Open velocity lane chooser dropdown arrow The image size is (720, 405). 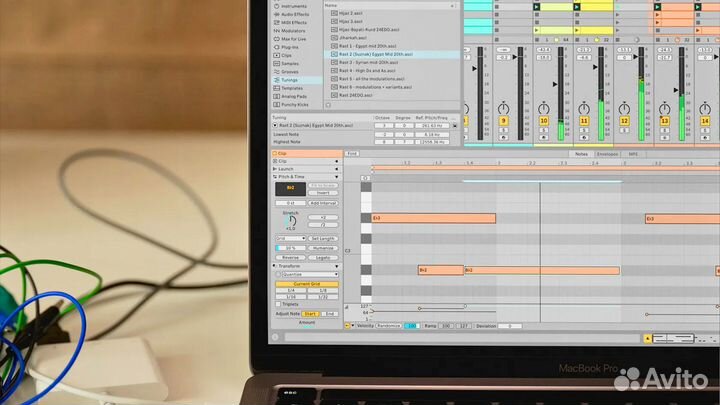tap(352, 326)
